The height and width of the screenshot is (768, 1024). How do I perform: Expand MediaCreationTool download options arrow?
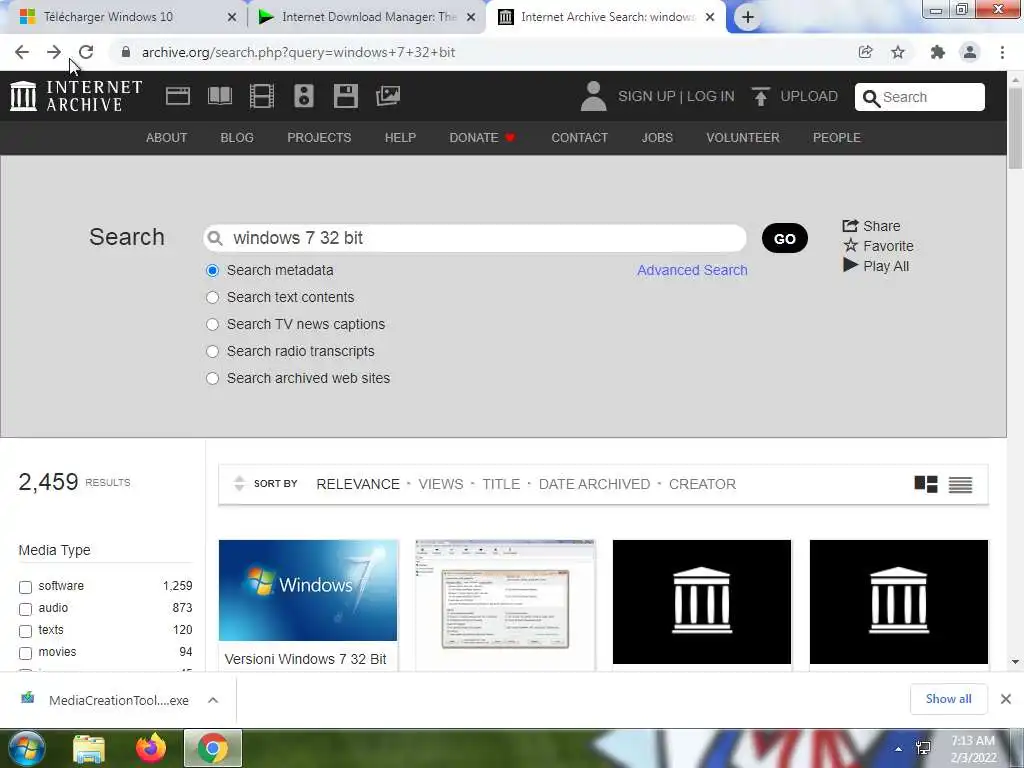[x=213, y=700]
